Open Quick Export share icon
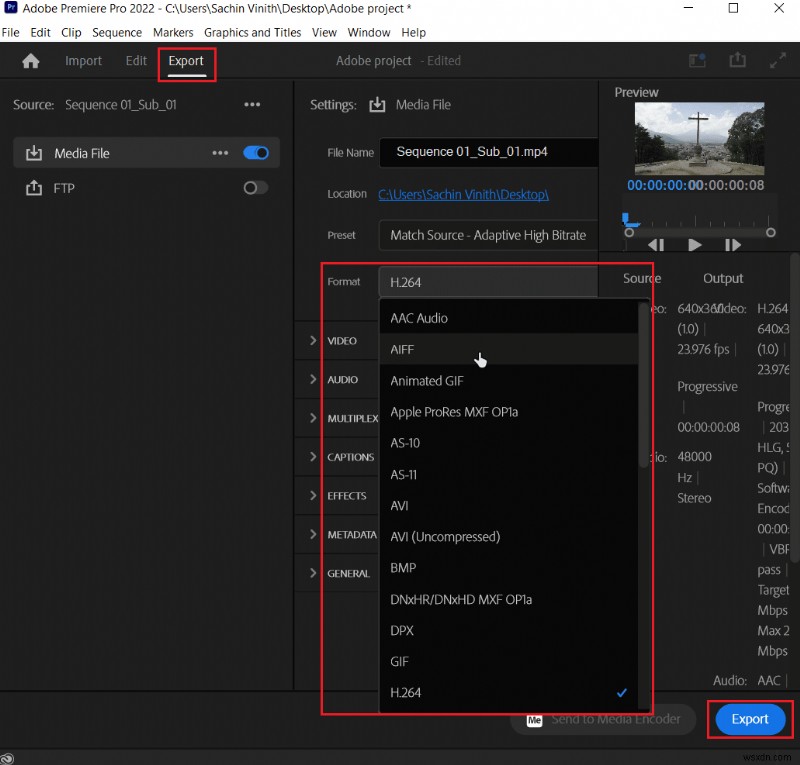This screenshot has width=800, height=765. (738, 61)
